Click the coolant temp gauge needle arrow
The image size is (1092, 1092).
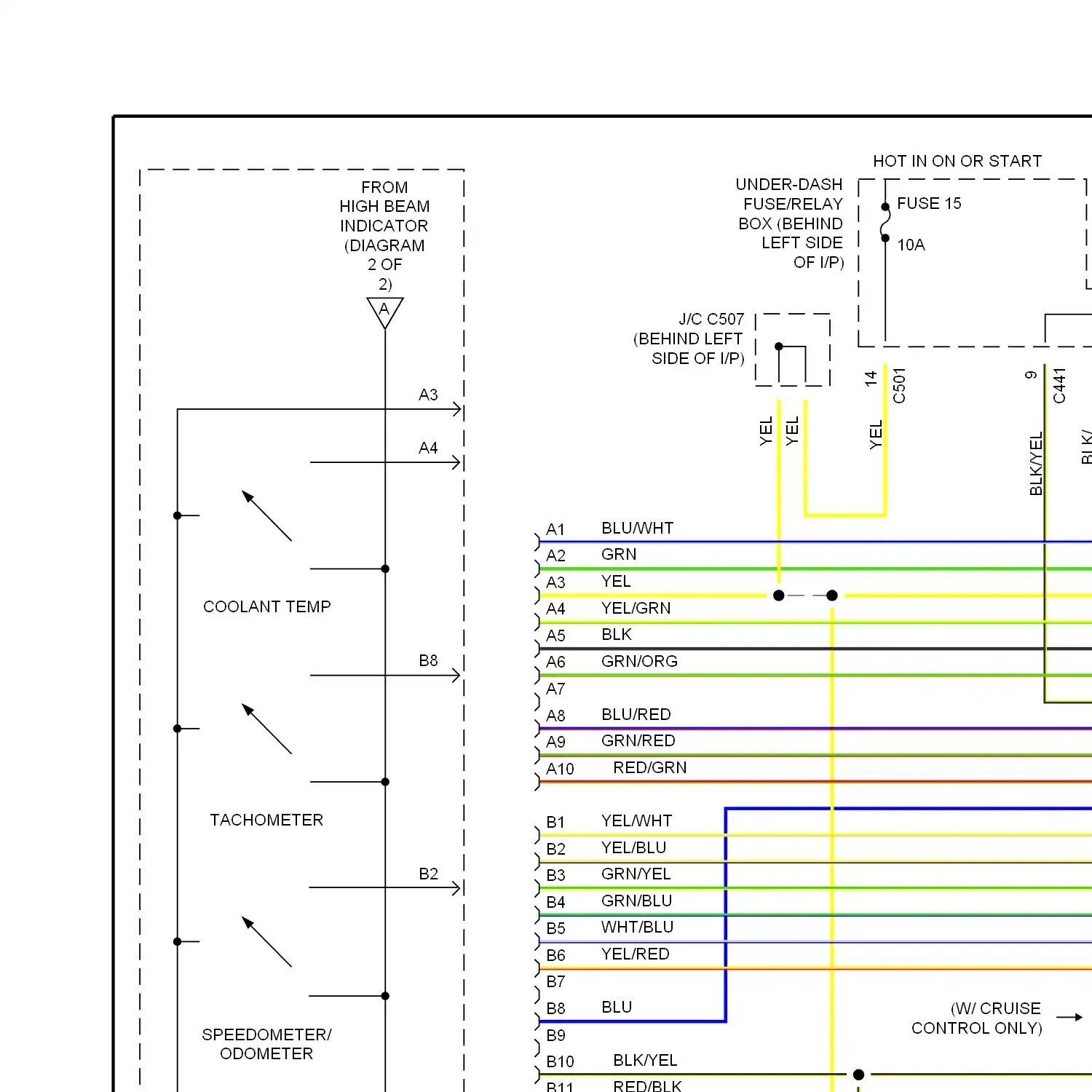pyautogui.click(x=266, y=516)
